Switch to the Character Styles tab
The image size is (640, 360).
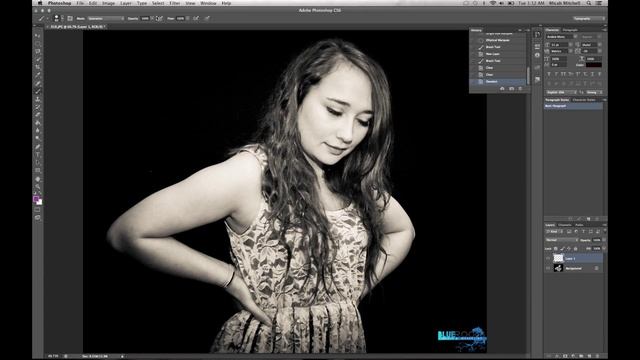click(x=584, y=100)
